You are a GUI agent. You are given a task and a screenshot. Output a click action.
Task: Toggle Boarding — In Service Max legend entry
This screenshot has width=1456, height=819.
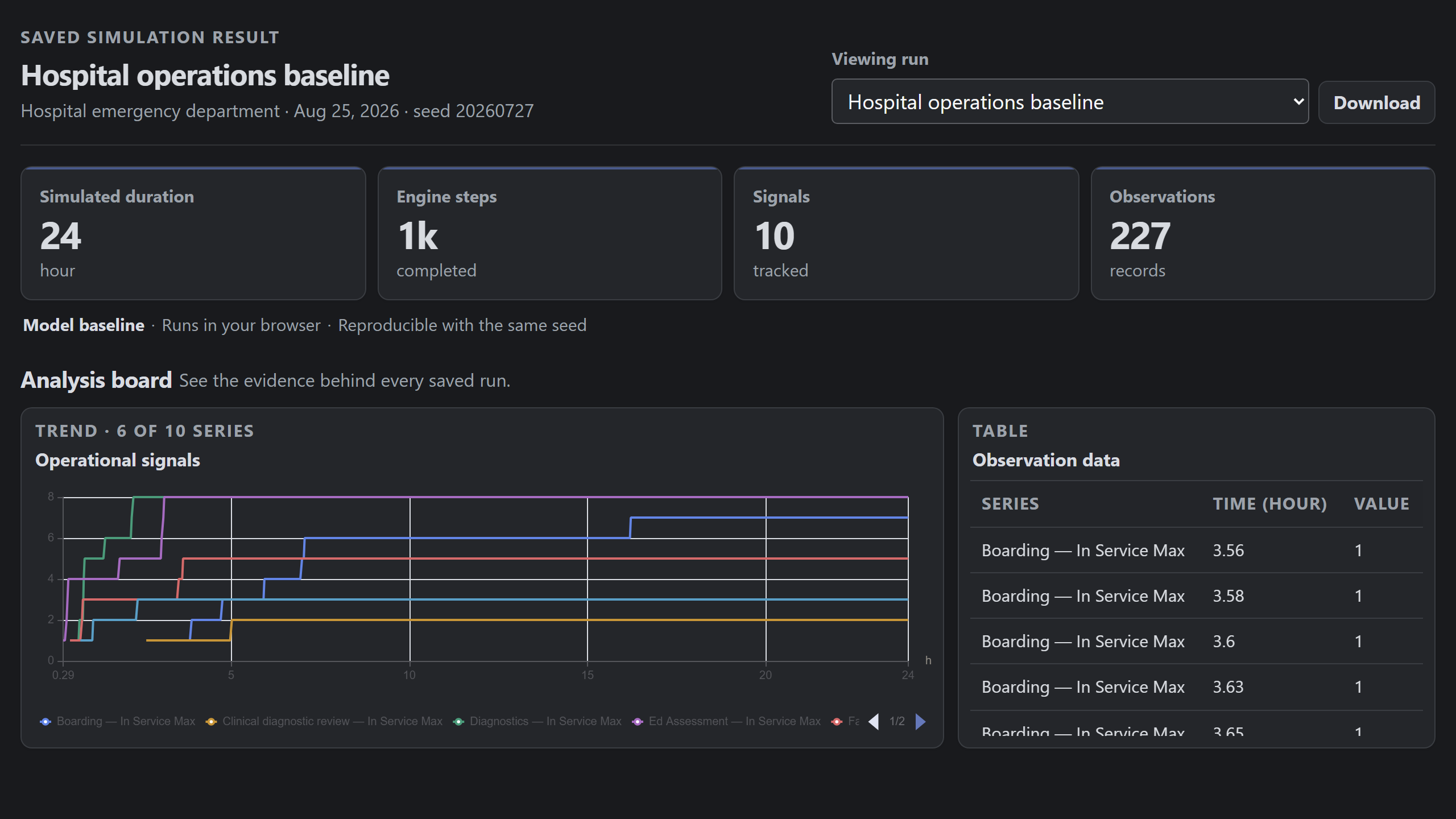(x=118, y=722)
